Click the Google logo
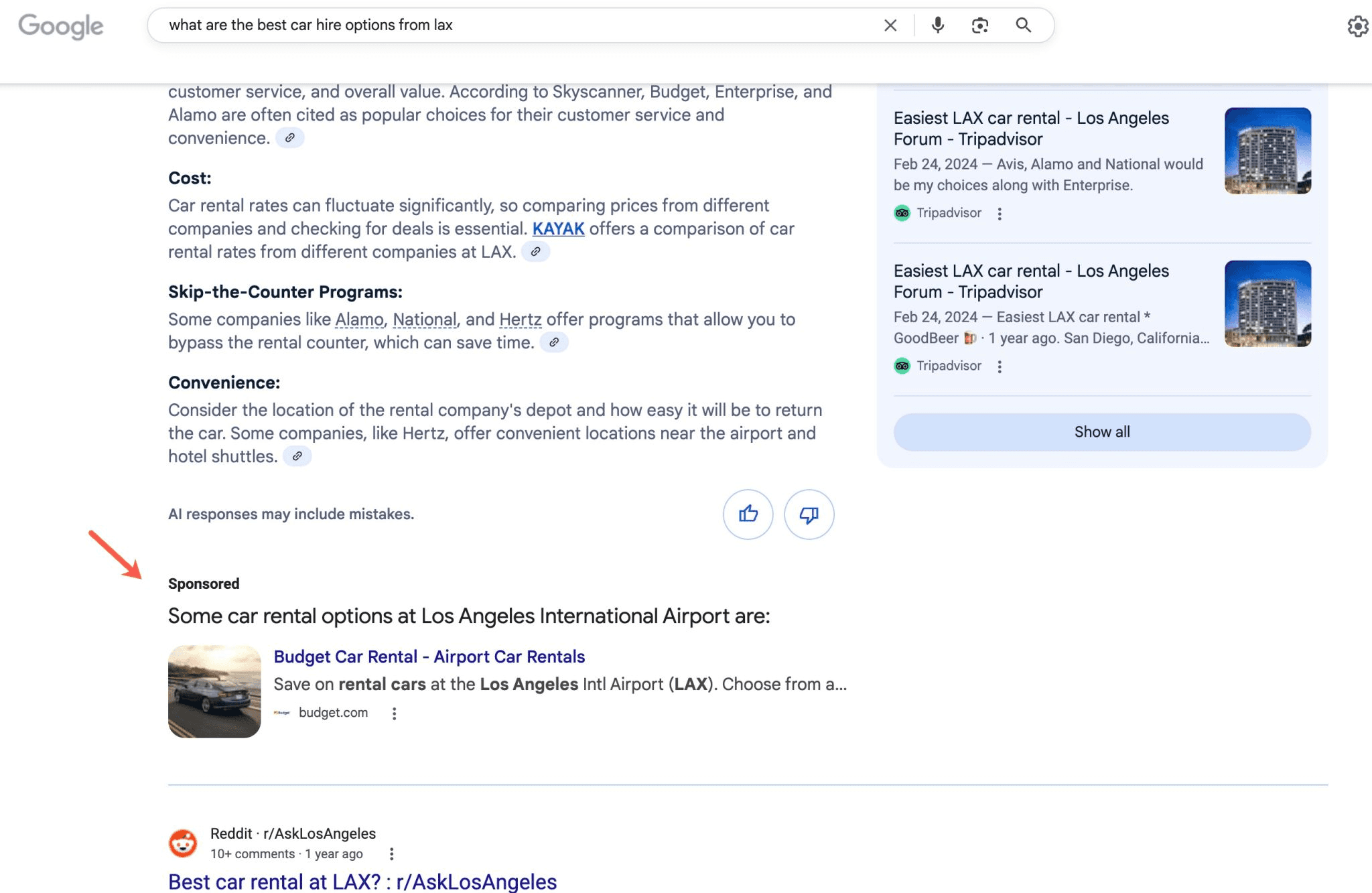Image resolution: width=1372 pixels, height=893 pixels. [x=61, y=26]
